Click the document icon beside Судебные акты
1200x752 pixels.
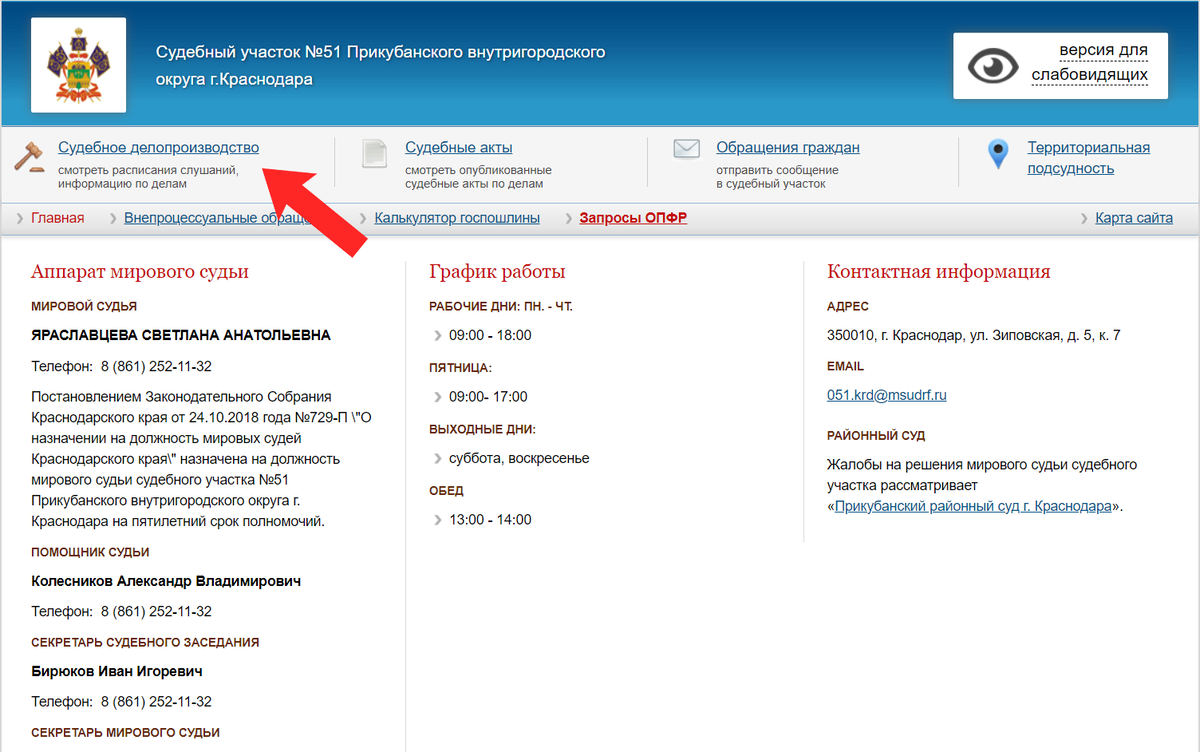[375, 154]
